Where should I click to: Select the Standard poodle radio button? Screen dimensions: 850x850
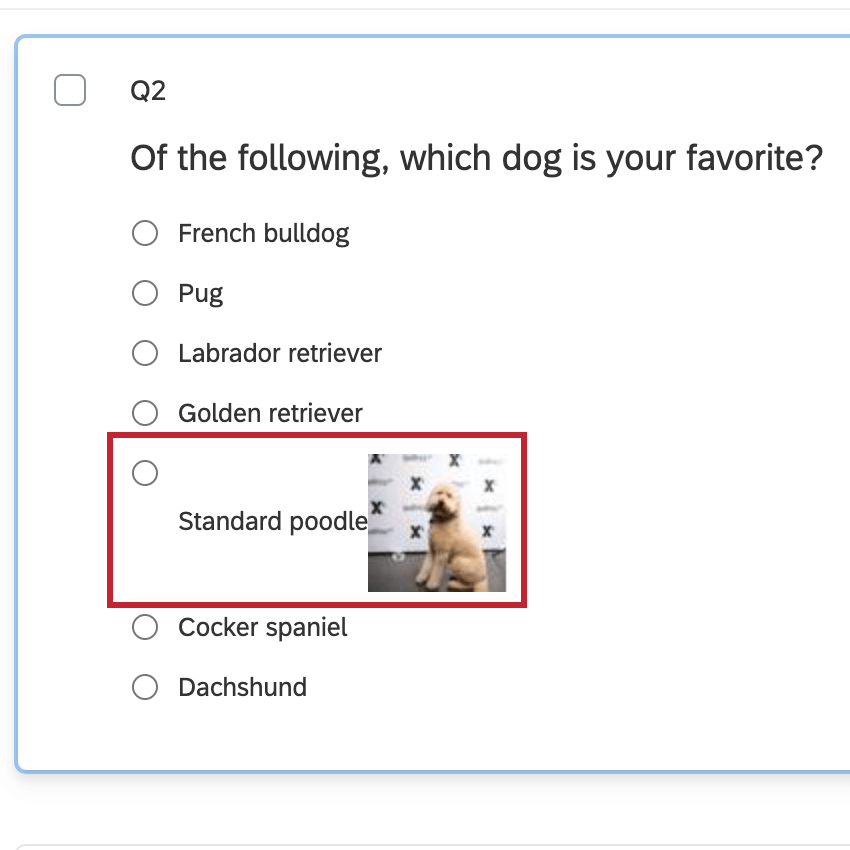coord(145,473)
